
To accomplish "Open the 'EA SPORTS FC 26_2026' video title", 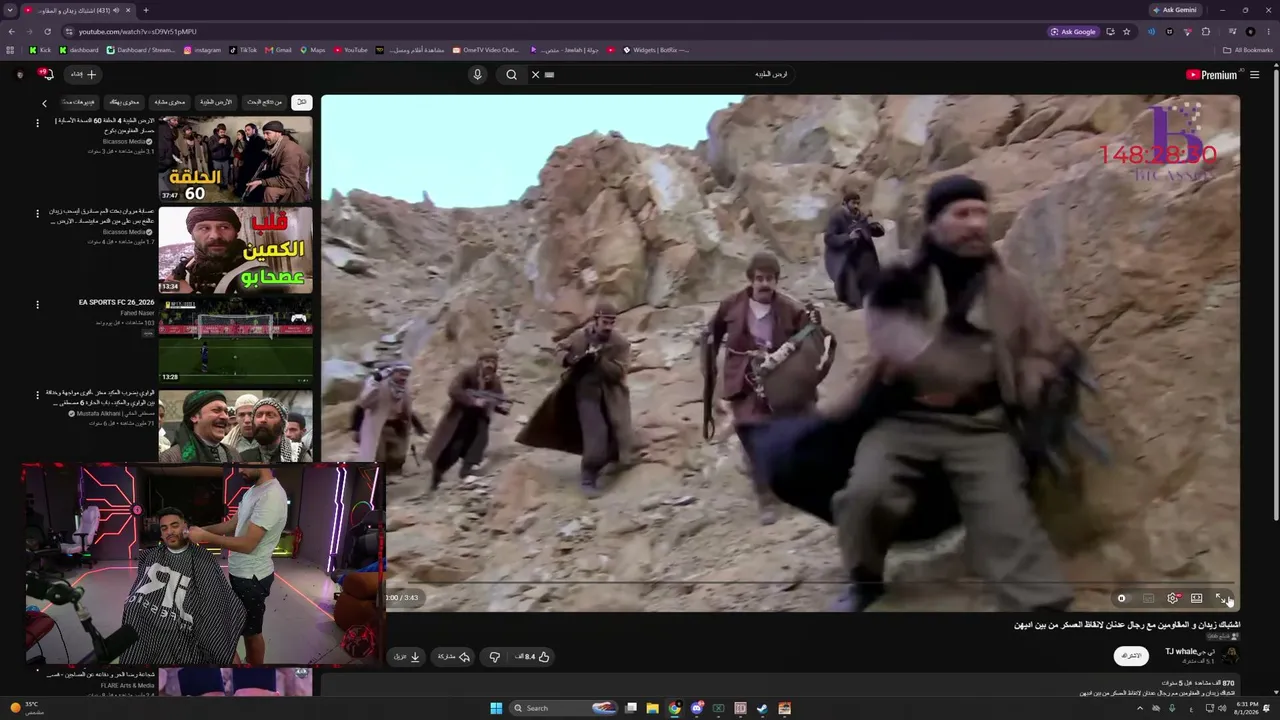I will (116, 302).
